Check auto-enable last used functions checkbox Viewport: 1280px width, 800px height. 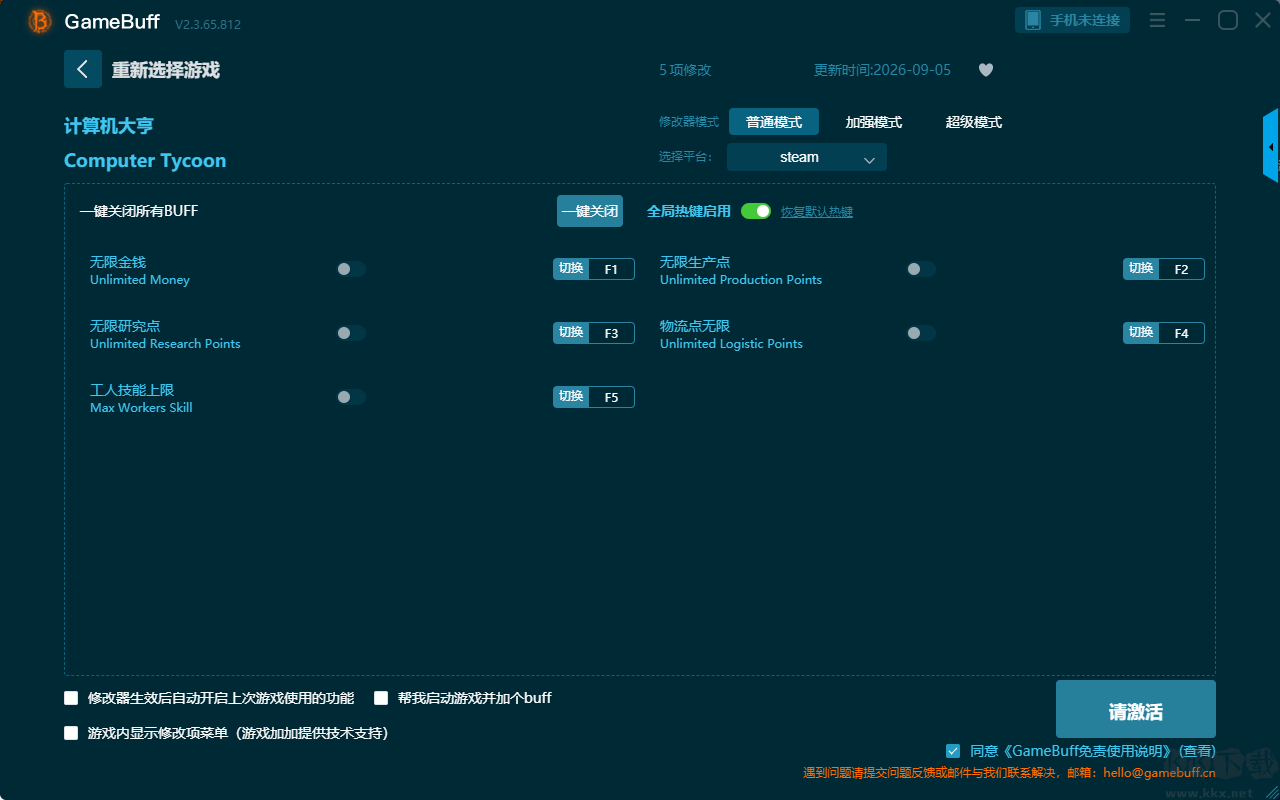(71, 698)
